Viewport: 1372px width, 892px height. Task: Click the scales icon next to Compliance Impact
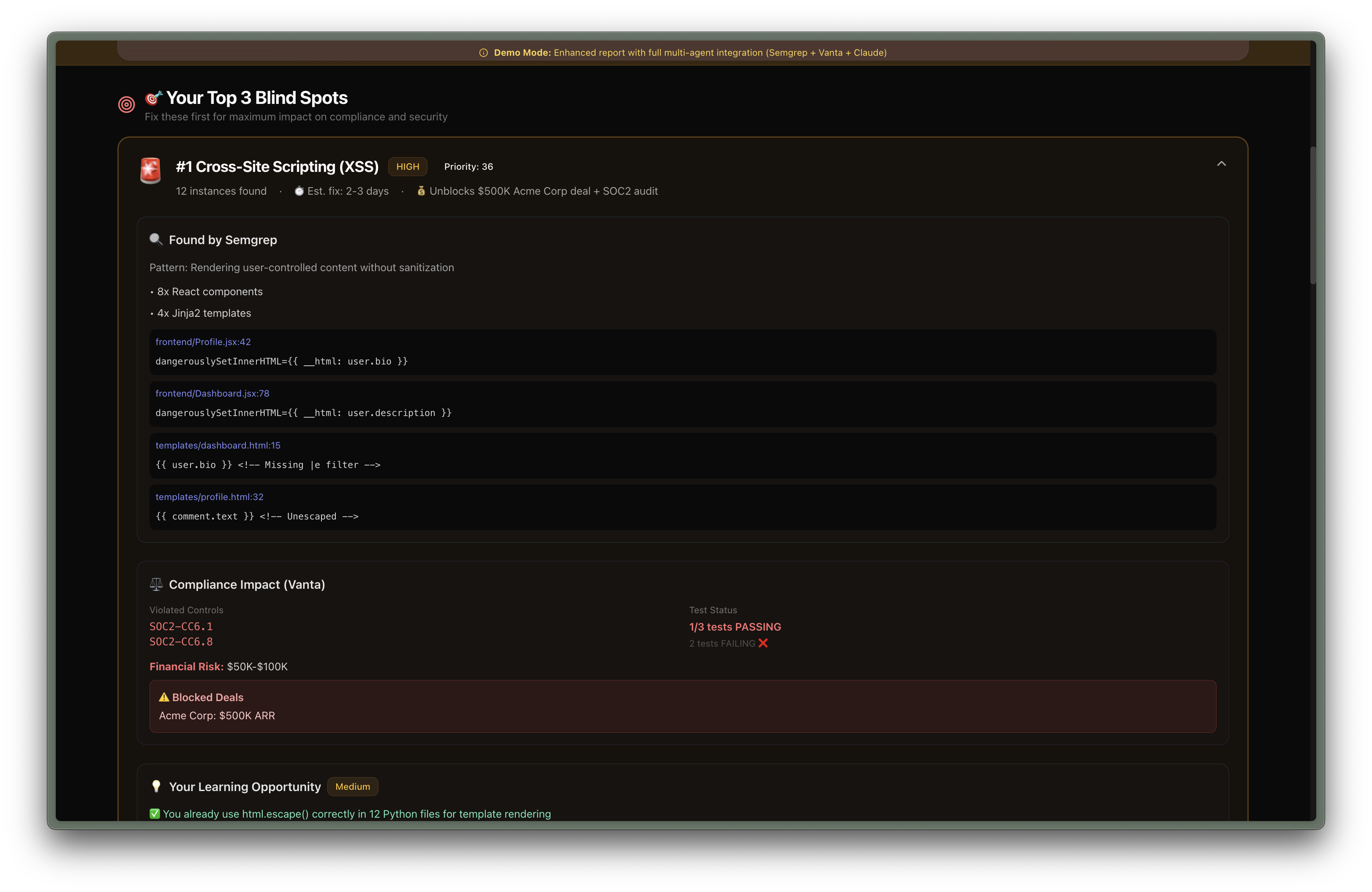tap(155, 584)
